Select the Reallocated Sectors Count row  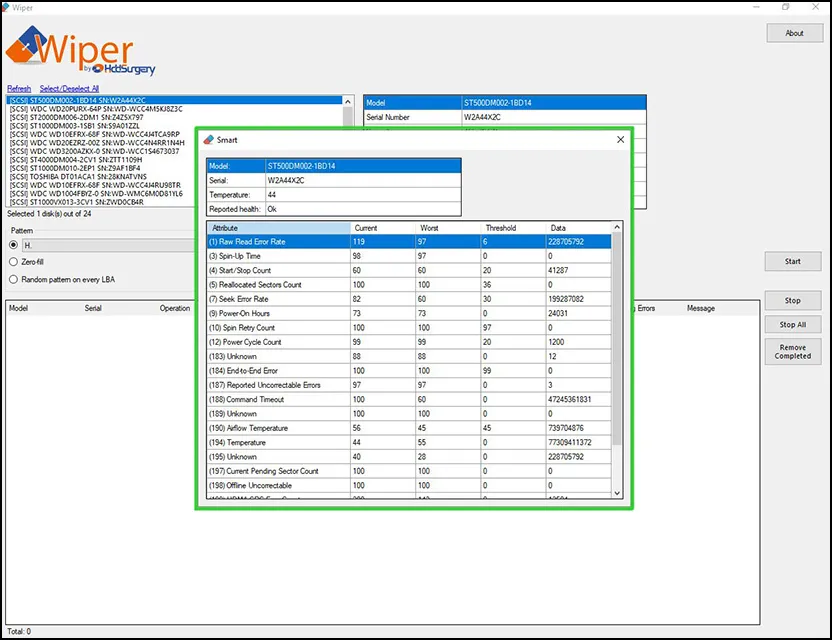pyautogui.click(x=409, y=284)
